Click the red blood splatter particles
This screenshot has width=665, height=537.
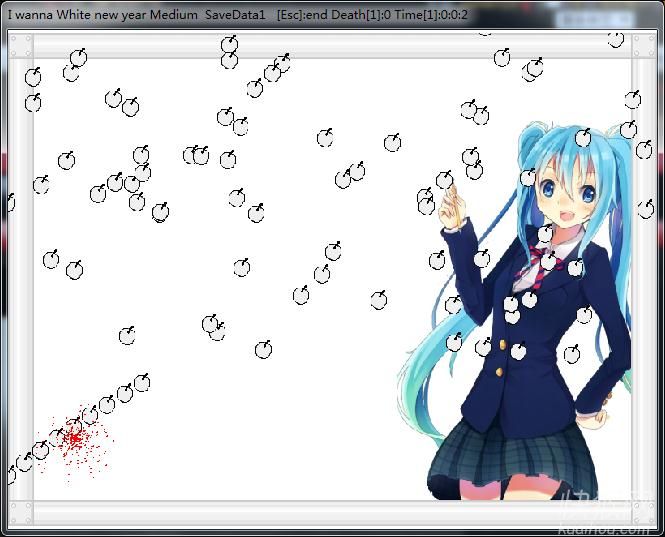[74, 438]
